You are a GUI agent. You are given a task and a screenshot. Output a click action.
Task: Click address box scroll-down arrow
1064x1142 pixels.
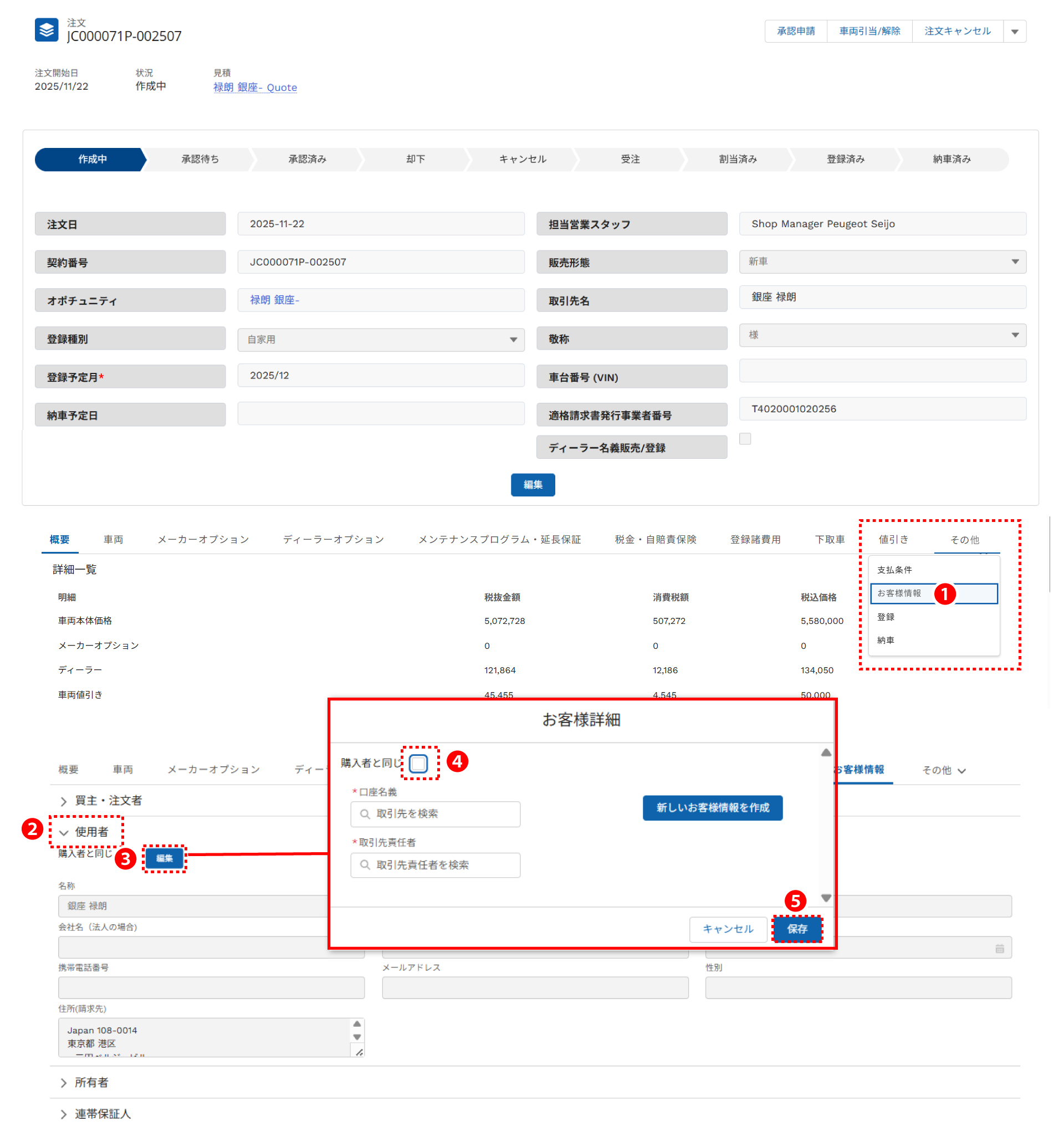pos(357,1037)
